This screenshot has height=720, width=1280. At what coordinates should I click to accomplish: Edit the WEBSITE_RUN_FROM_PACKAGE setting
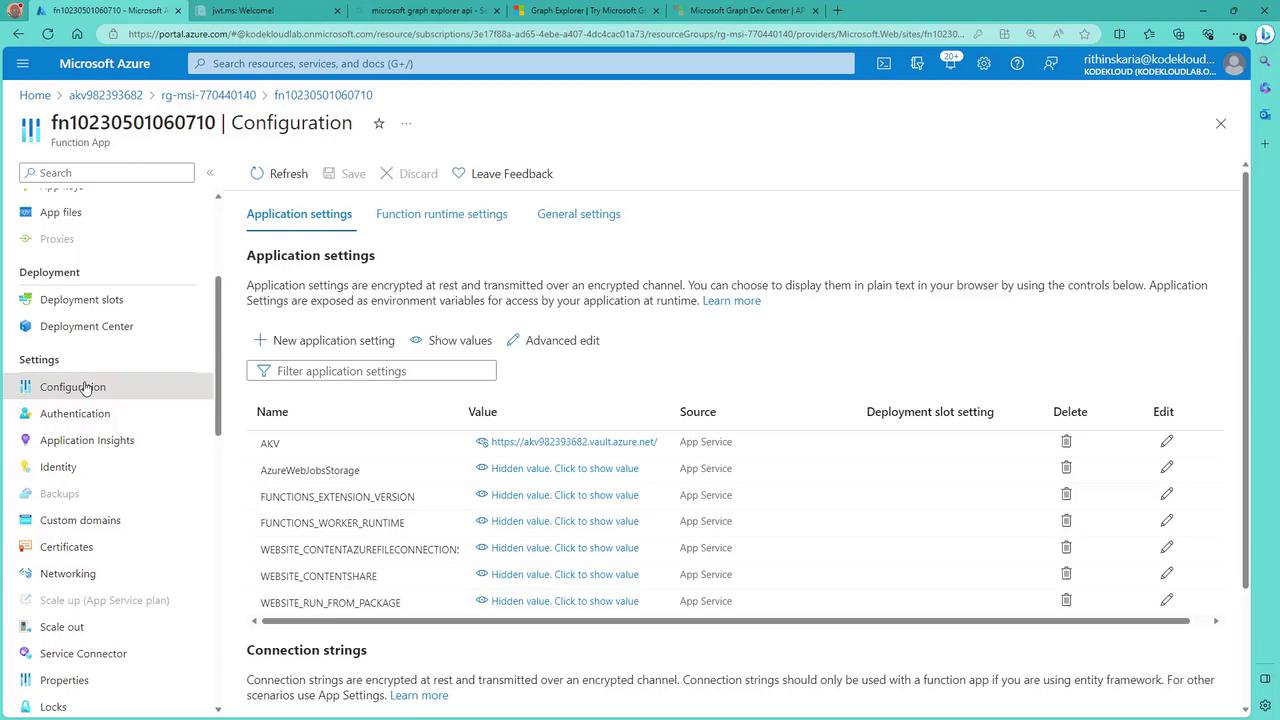tap(1166, 600)
